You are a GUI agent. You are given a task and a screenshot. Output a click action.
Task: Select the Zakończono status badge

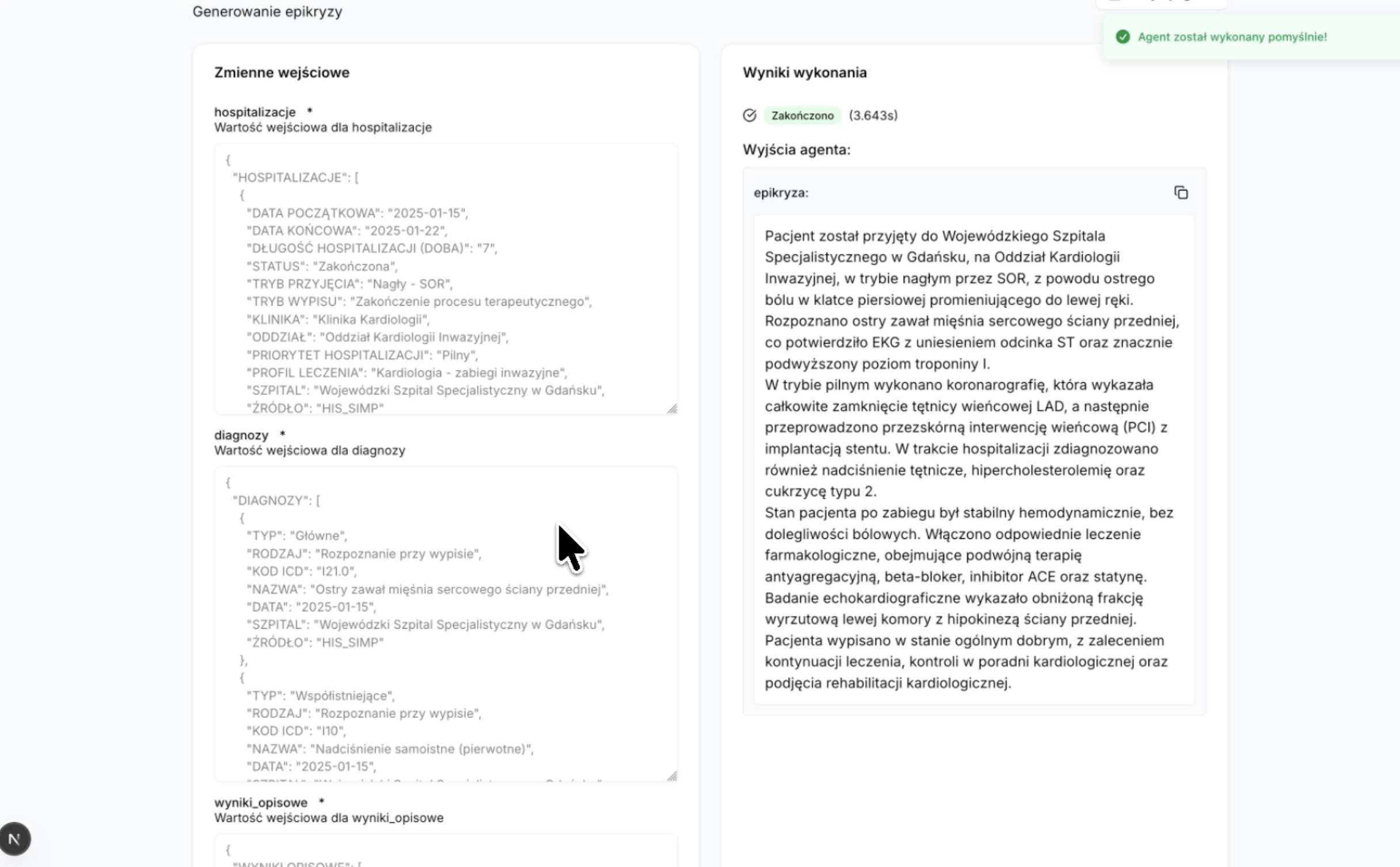point(802,115)
